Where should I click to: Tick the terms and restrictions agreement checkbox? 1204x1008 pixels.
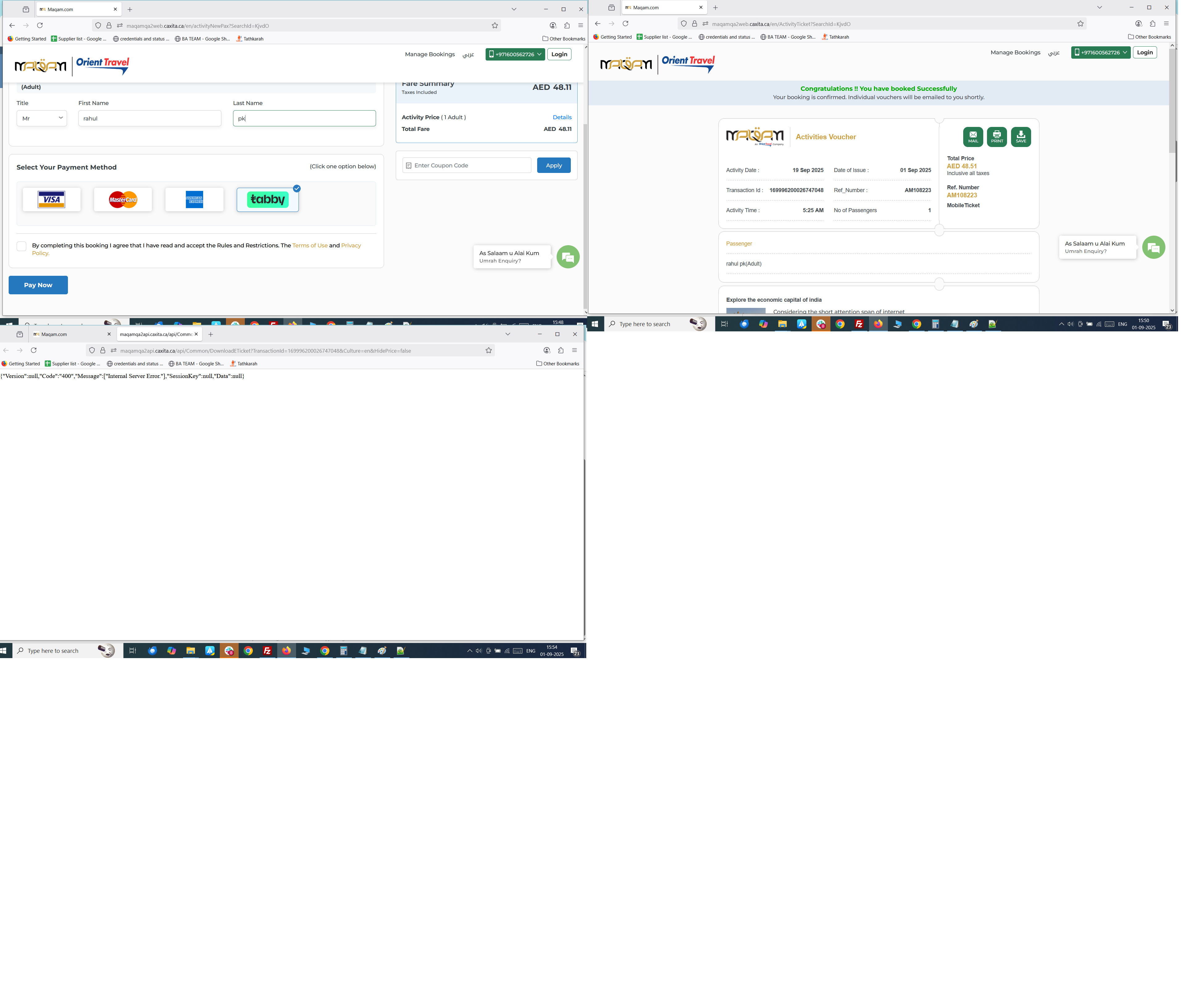tap(22, 246)
